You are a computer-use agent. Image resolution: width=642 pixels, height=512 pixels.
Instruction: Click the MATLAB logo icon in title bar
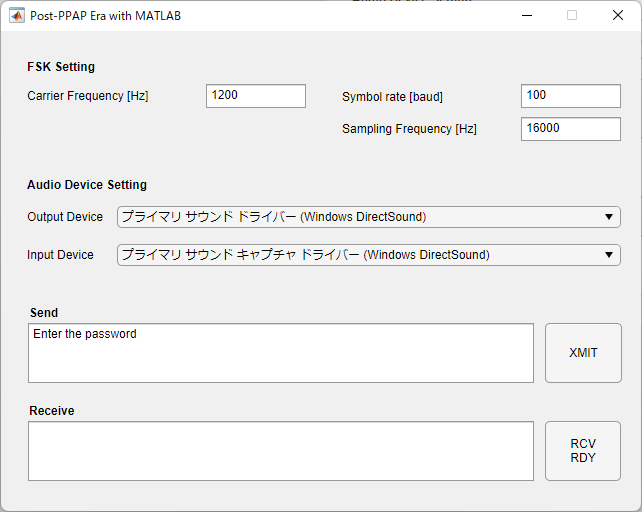pos(17,16)
